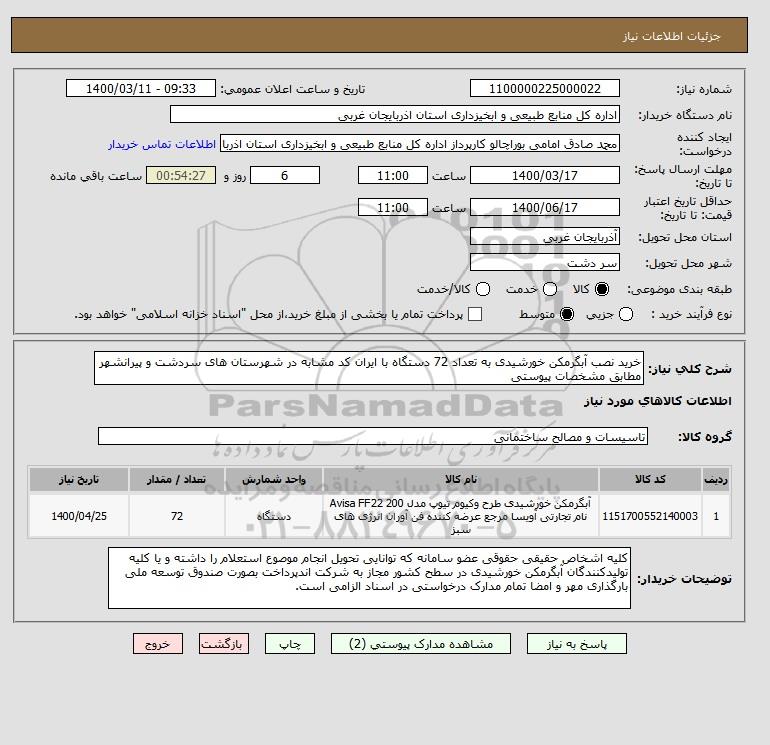Viewport: 770px width, 745px height.
Task: Click the بازگشت back button
Action: pyautogui.click(x=224, y=644)
